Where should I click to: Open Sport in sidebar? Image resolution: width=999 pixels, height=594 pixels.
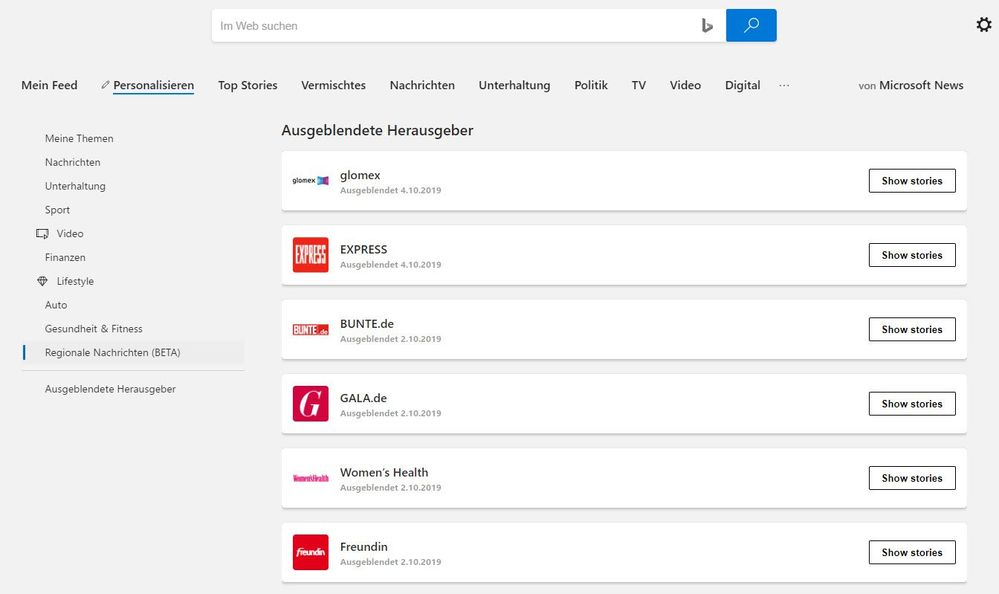pos(57,210)
